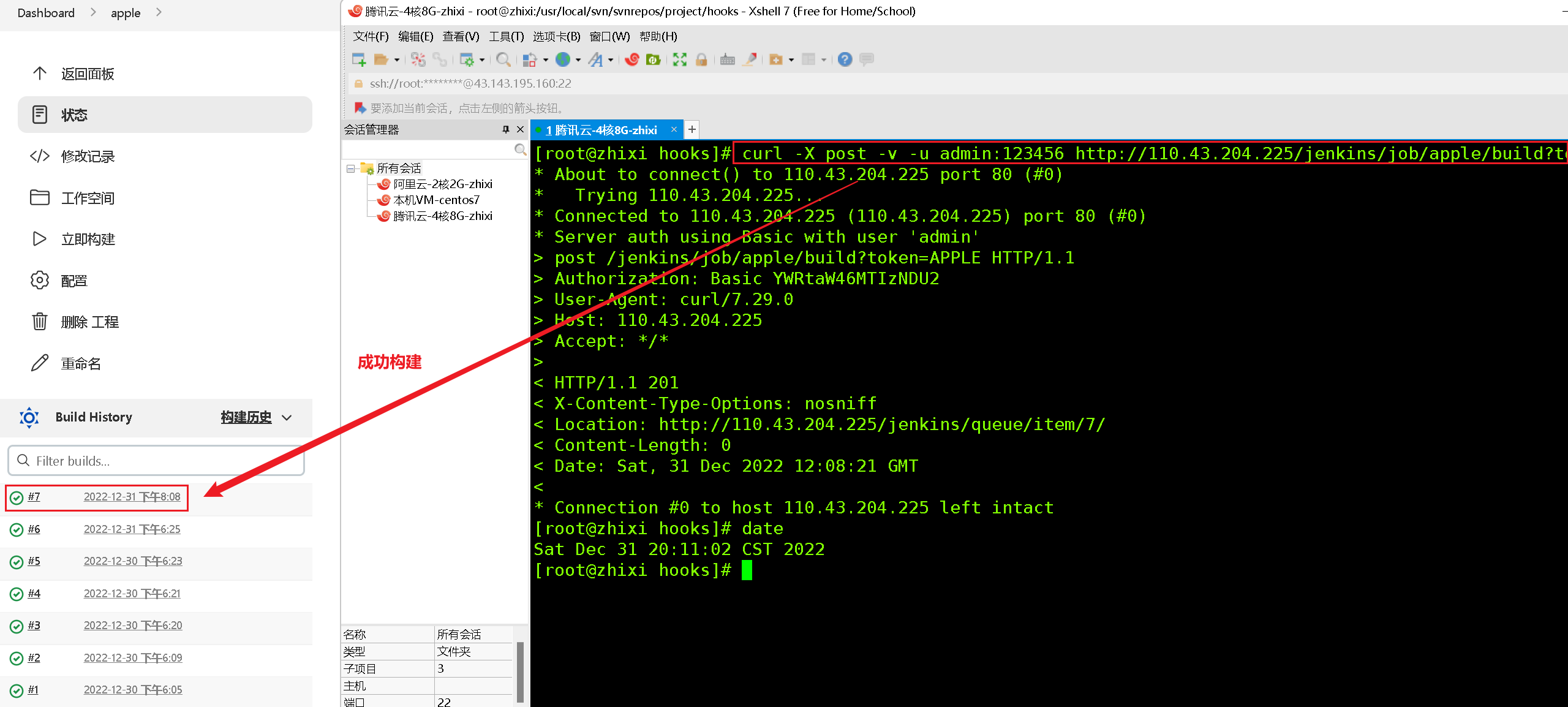Click 立即构建 in the sidebar
The image size is (1568, 707).
click(x=88, y=239)
